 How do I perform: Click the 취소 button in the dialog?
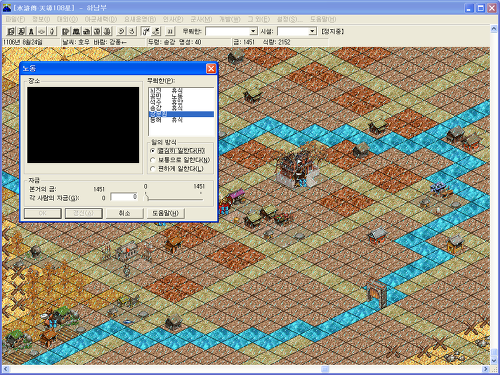coord(124,213)
